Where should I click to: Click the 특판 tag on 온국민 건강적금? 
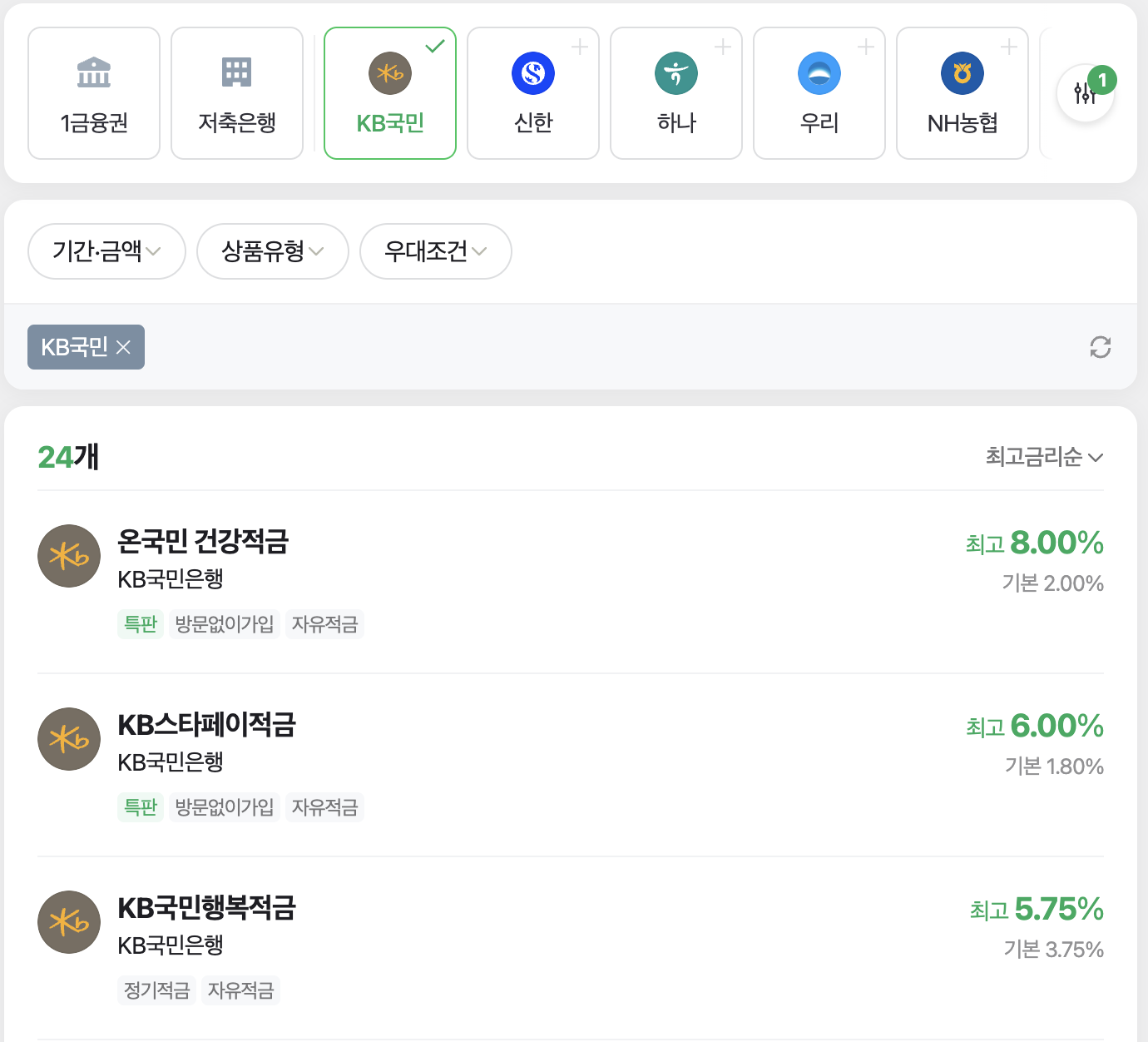pos(141,624)
